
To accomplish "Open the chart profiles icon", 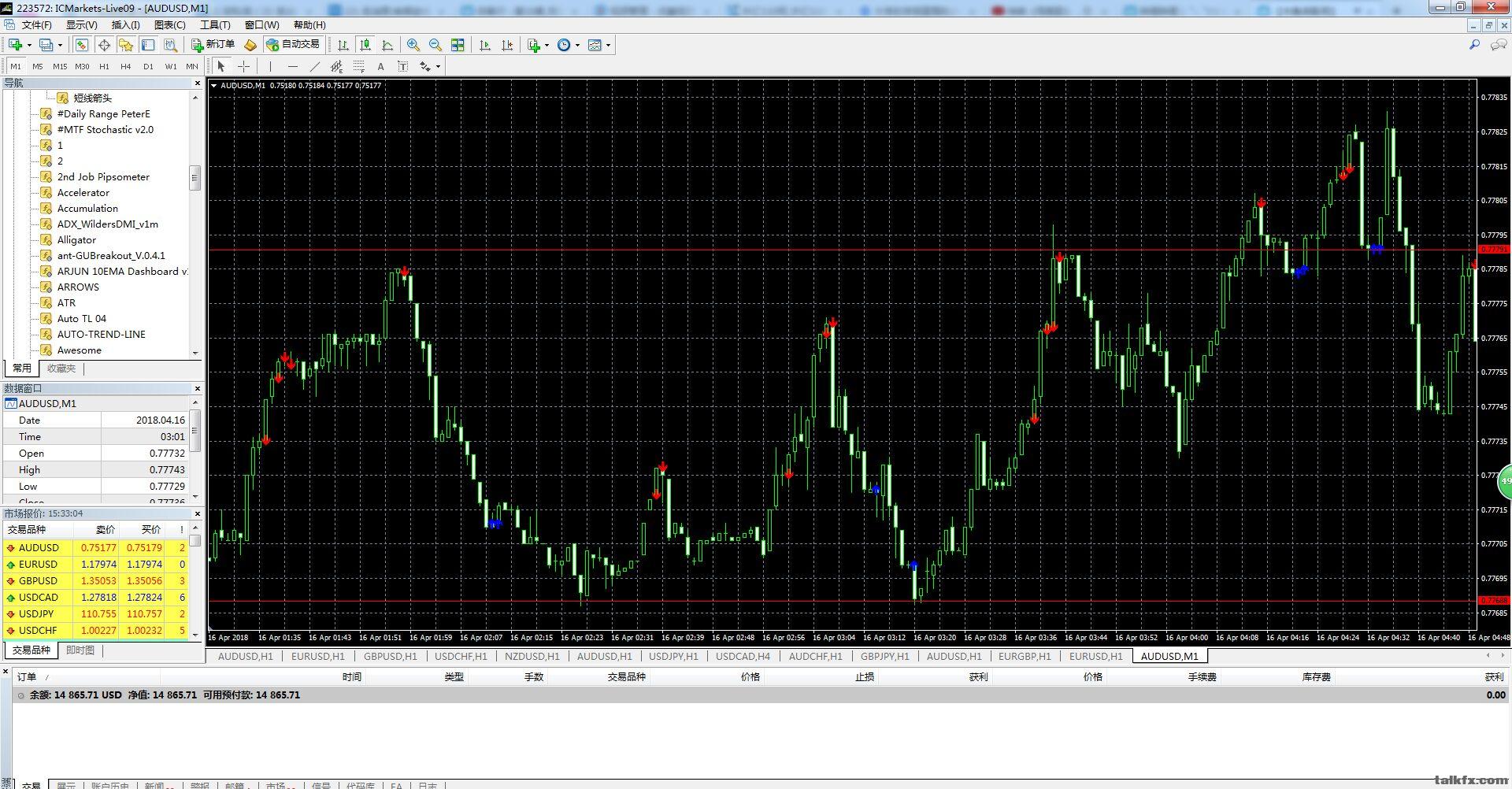I will point(46,45).
